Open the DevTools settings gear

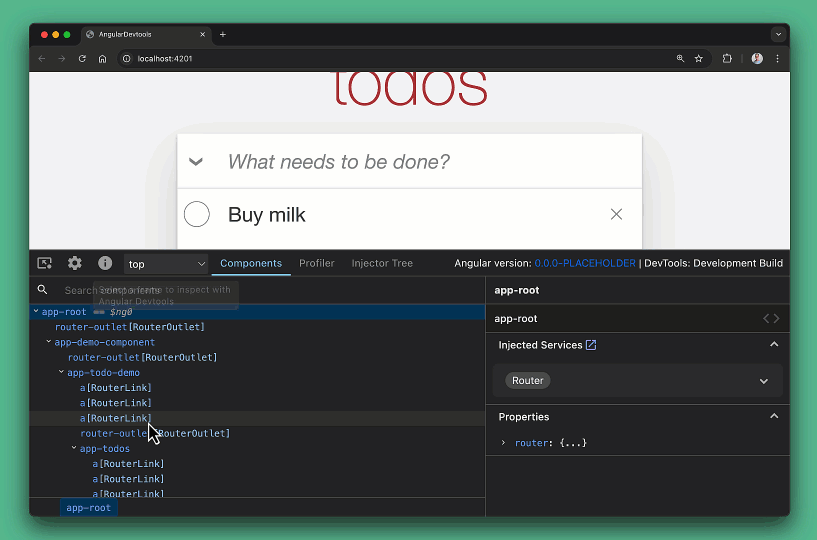click(75, 263)
